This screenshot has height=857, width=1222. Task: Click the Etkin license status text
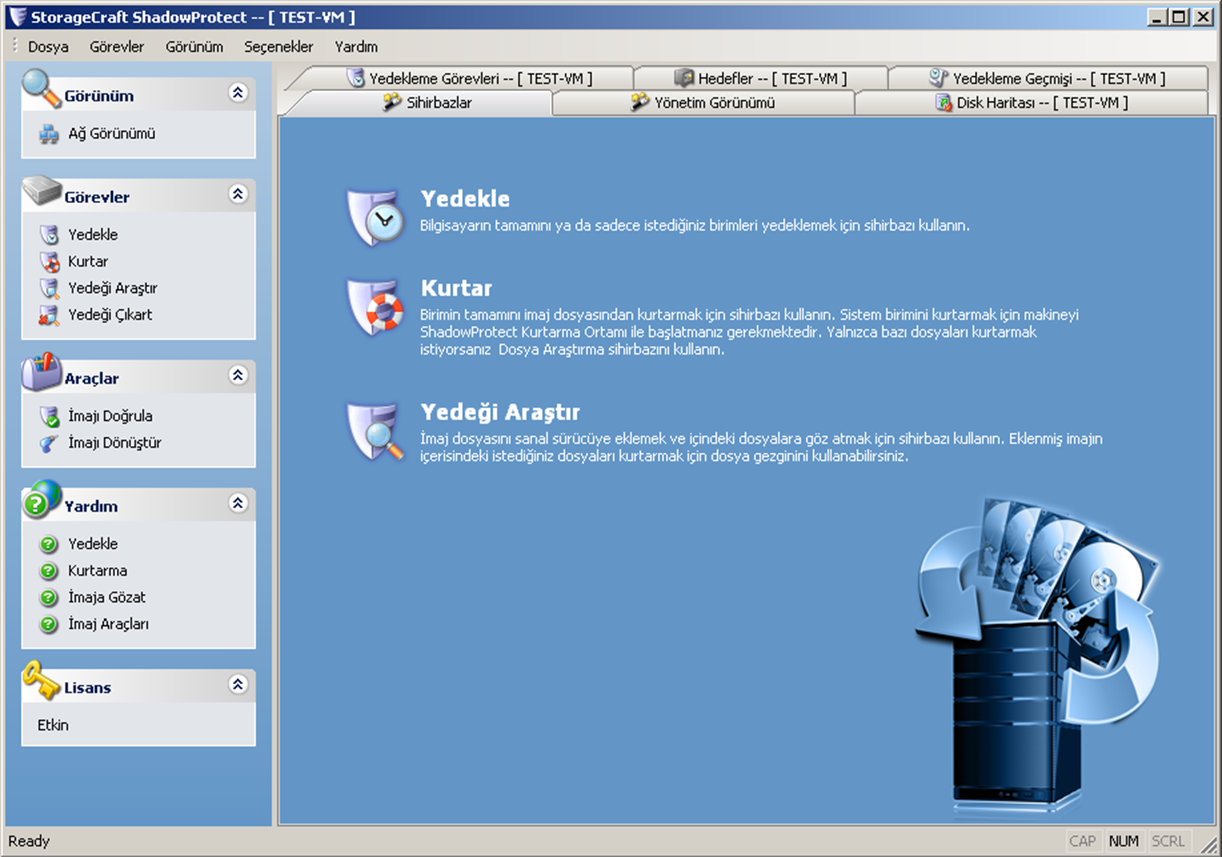pos(53,726)
